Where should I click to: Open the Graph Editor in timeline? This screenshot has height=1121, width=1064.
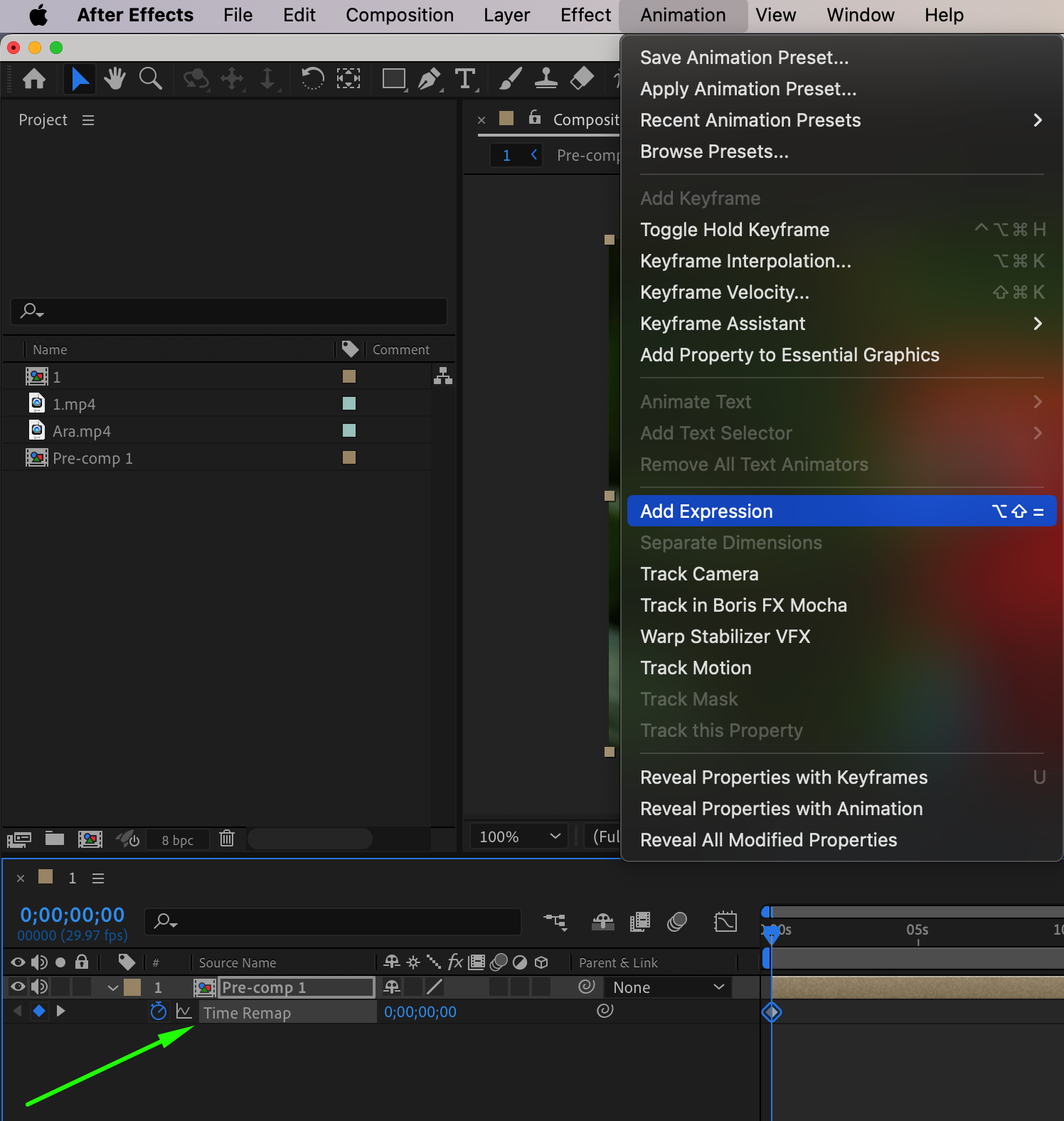pyautogui.click(x=725, y=922)
